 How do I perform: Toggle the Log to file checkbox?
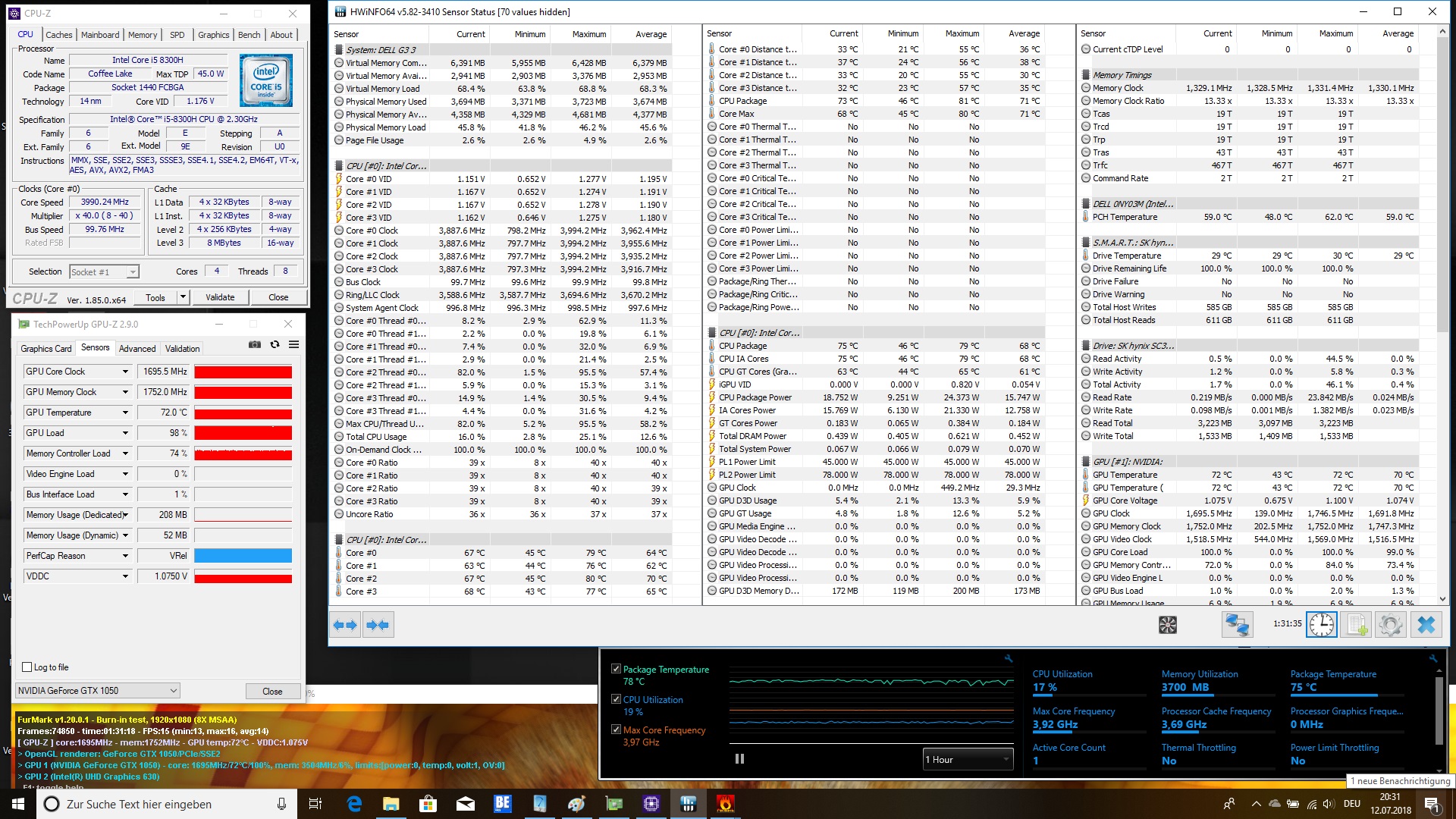pos(27,667)
